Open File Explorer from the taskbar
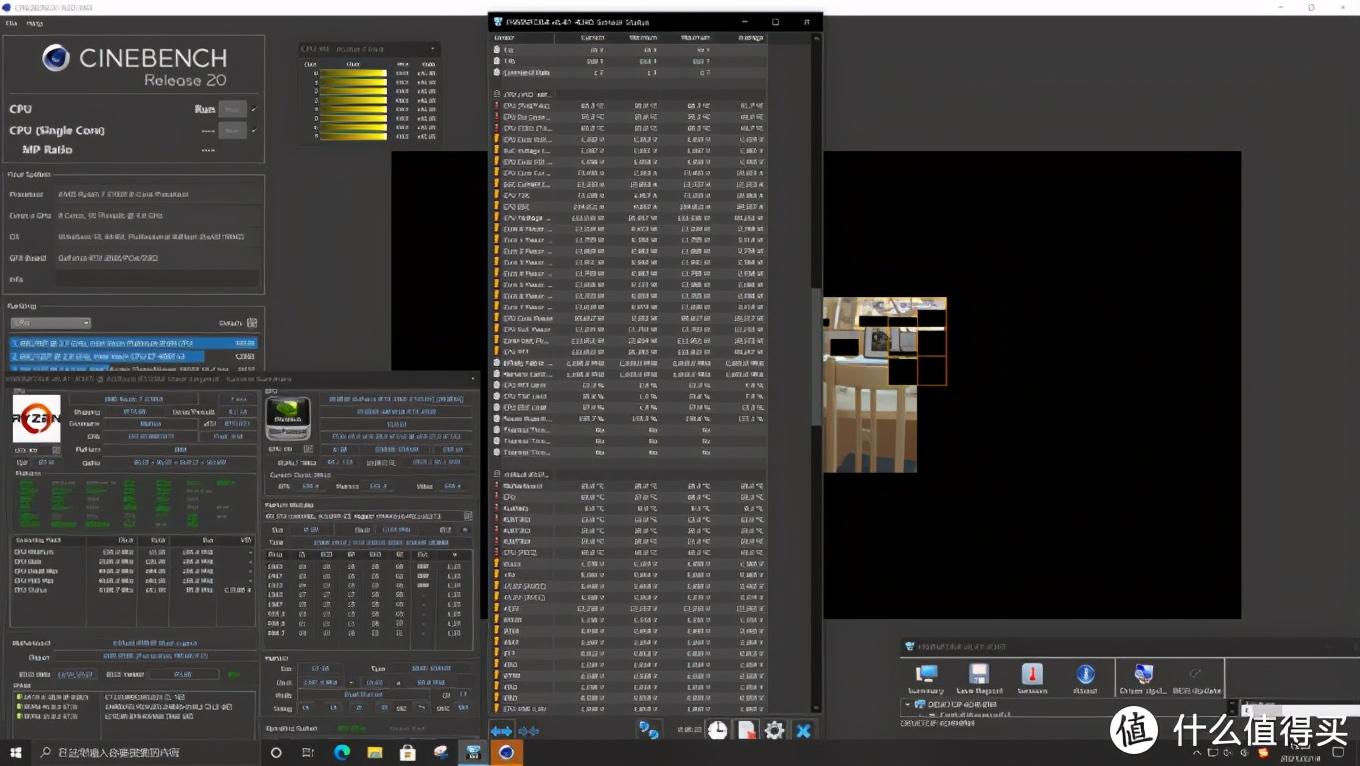Screen dimensions: 1360x766 click(375, 752)
